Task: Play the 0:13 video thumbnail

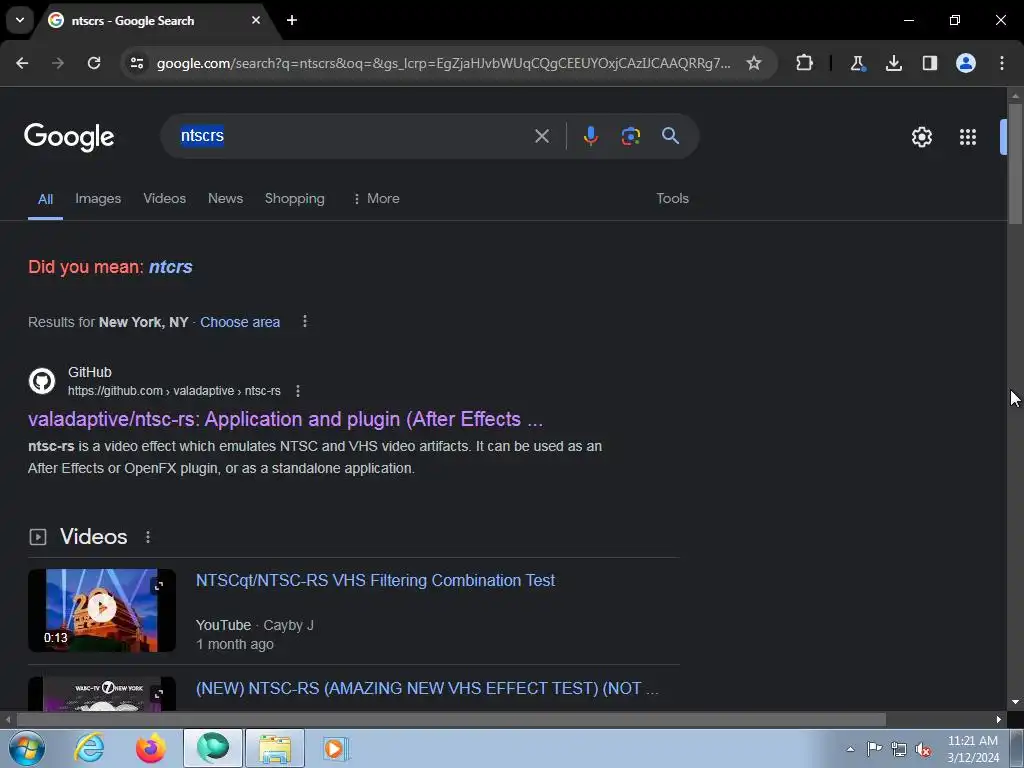Action: [x=102, y=610]
